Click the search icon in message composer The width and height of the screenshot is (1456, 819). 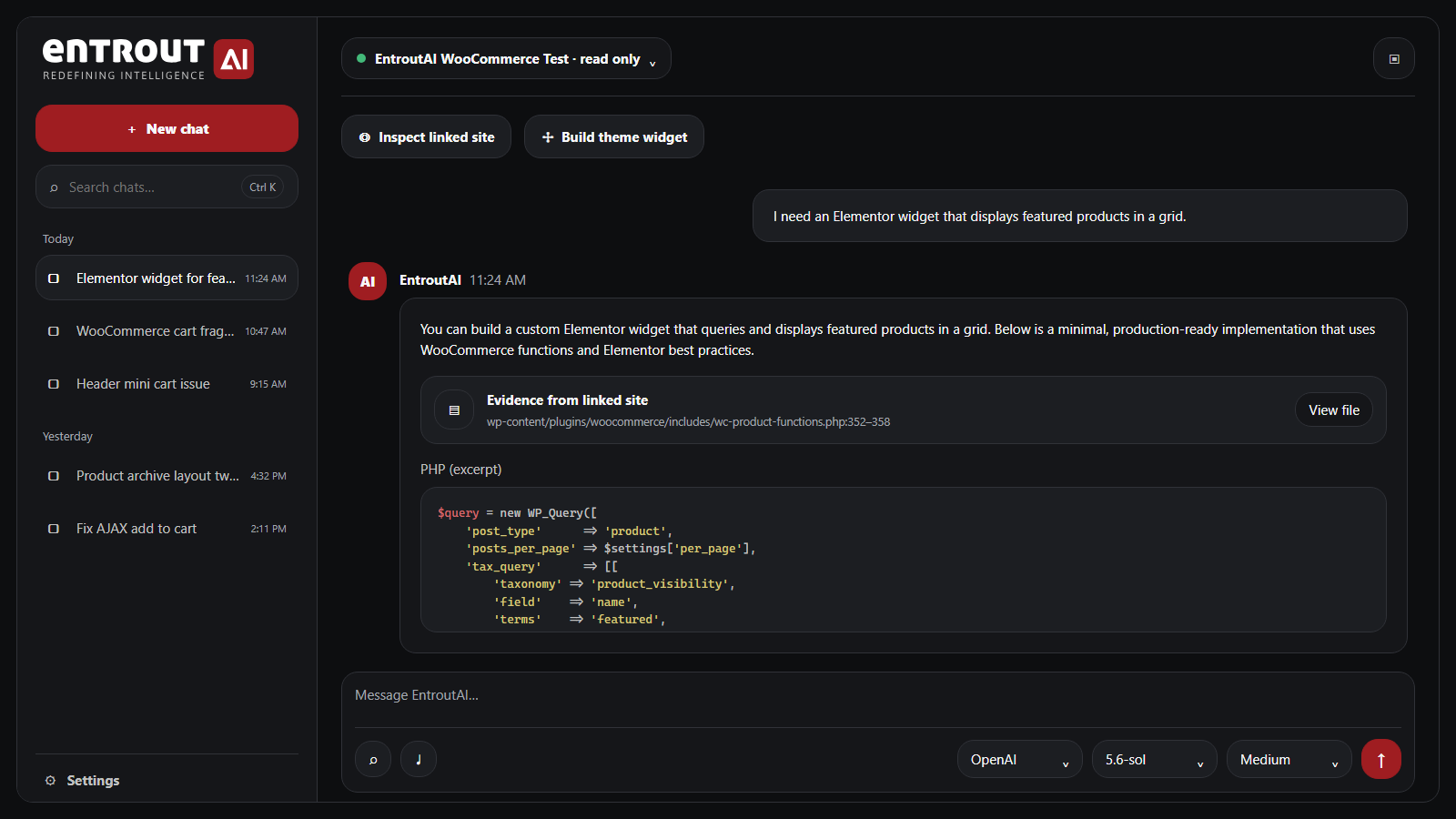tap(373, 759)
